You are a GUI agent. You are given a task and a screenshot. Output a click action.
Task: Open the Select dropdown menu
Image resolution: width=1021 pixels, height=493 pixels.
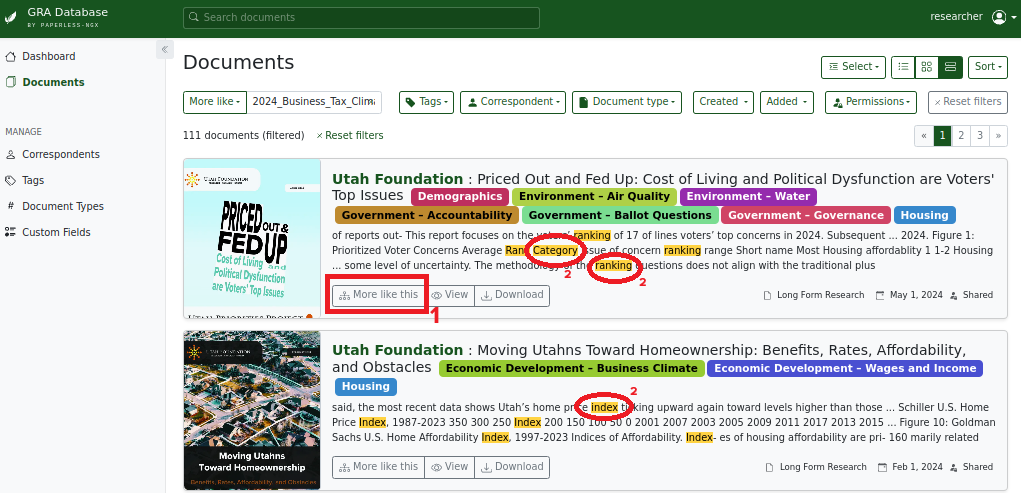pyautogui.click(x=852, y=67)
